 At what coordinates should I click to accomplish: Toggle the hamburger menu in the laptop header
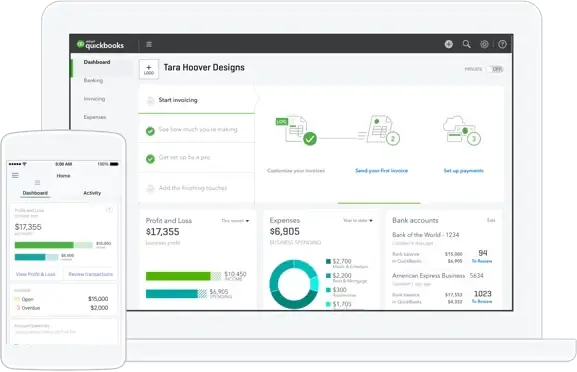point(149,45)
